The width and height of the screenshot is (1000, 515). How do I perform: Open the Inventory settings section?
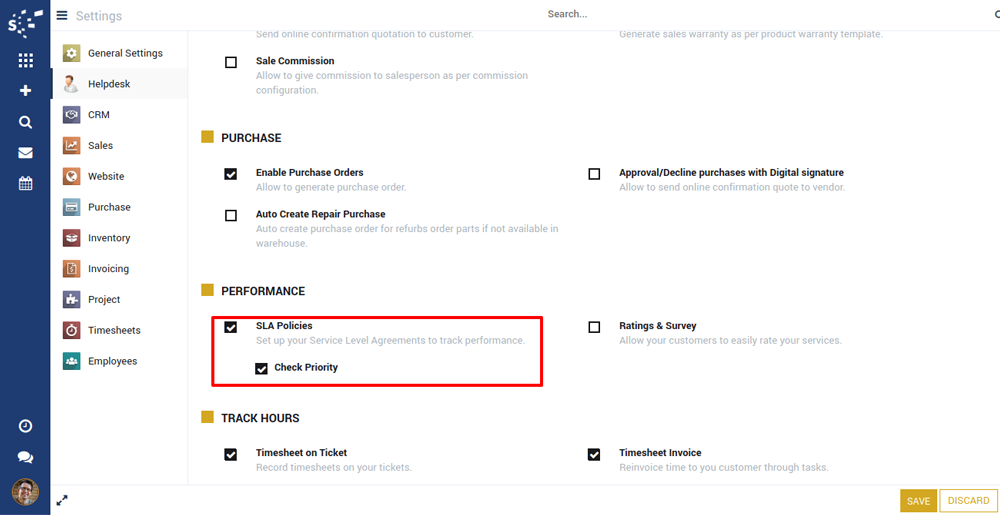[108, 238]
